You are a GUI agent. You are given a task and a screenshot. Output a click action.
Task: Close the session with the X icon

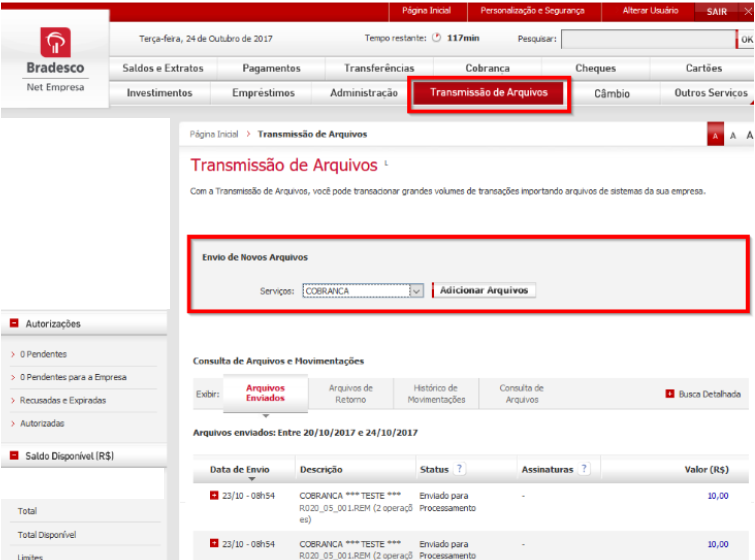click(748, 12)
